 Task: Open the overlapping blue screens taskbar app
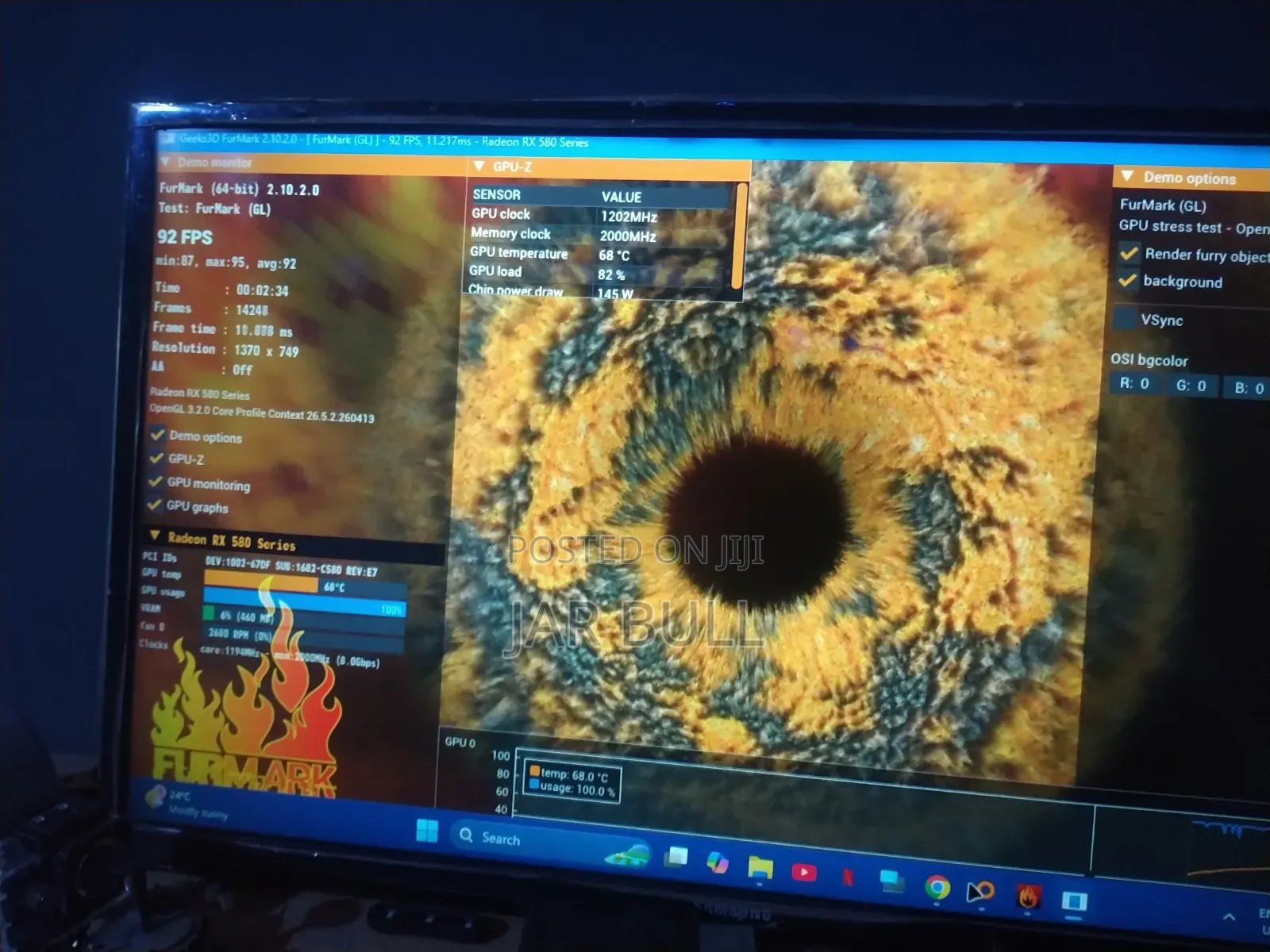892,882
